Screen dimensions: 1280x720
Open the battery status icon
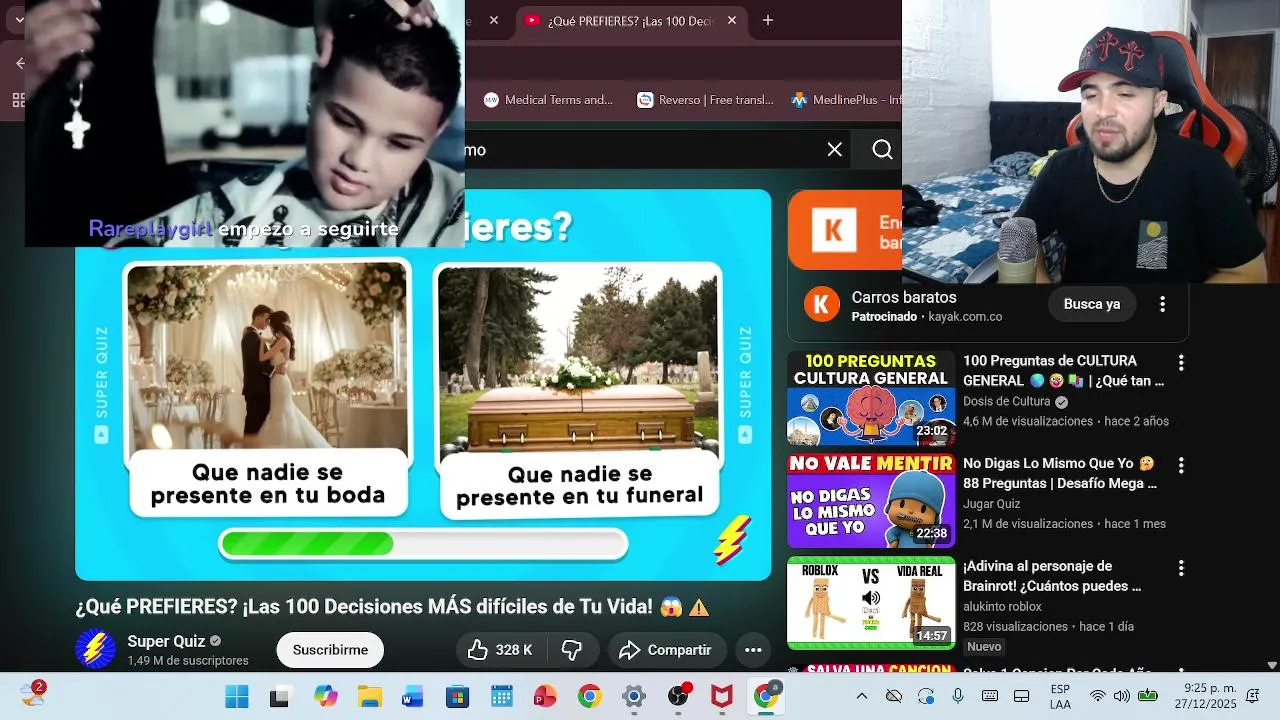click(1148, 696)
